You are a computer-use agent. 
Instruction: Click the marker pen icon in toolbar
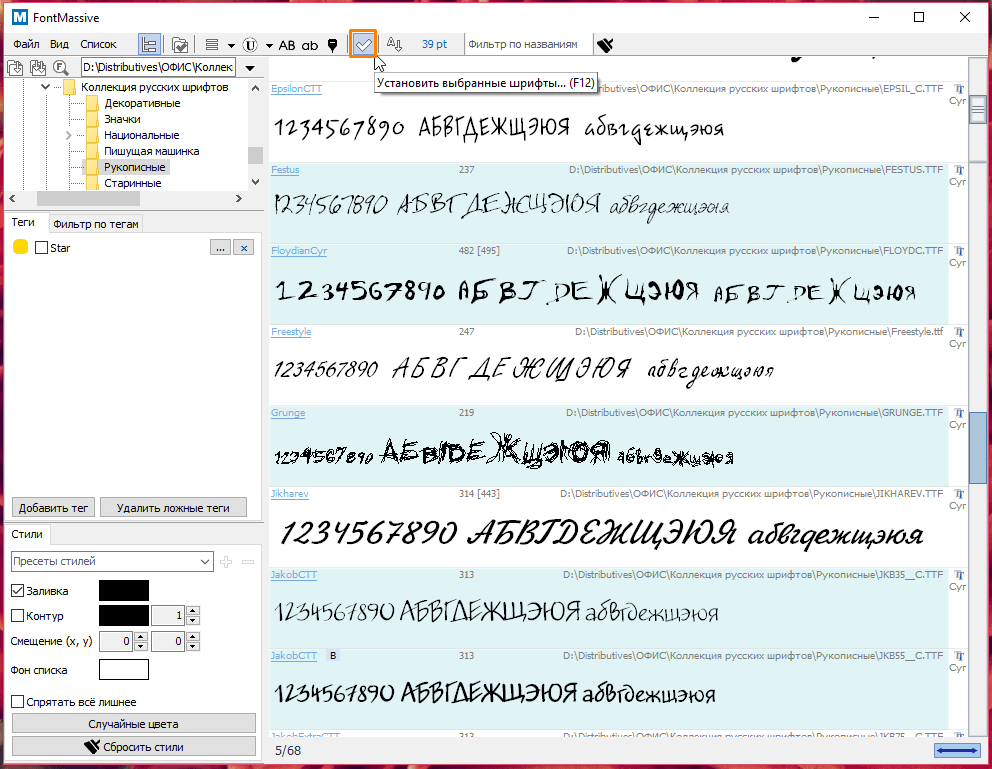coord(332,45)
